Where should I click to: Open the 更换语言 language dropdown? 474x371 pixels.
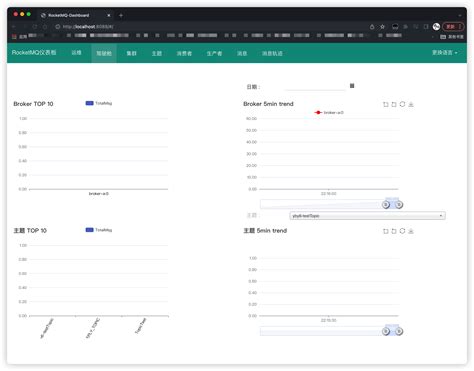(445, 53)
